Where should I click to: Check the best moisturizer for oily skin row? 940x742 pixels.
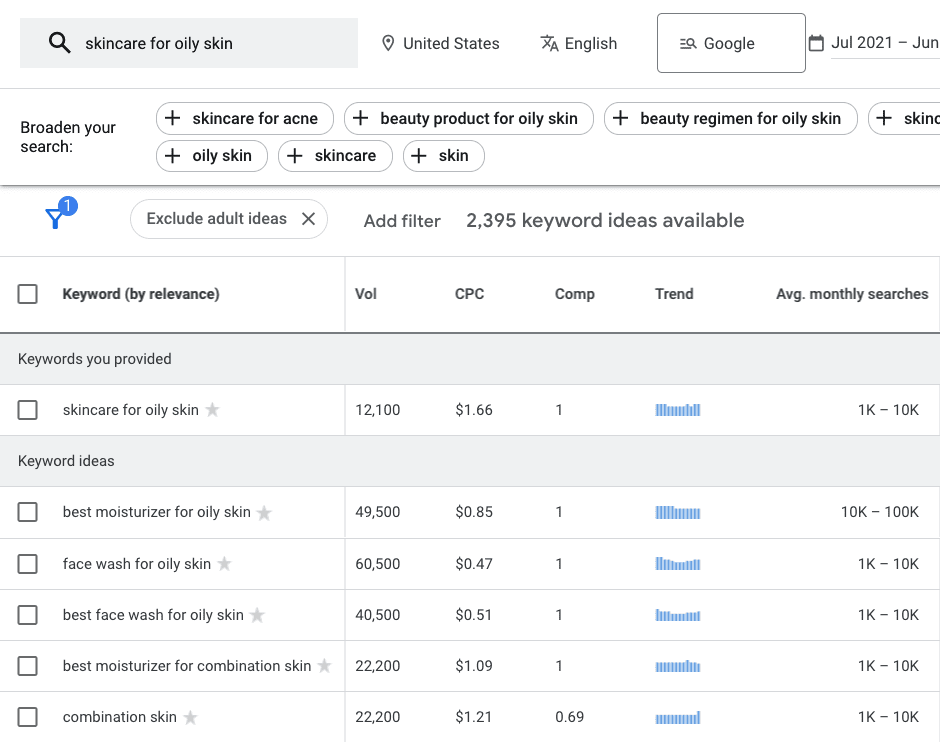click(28, 512)
